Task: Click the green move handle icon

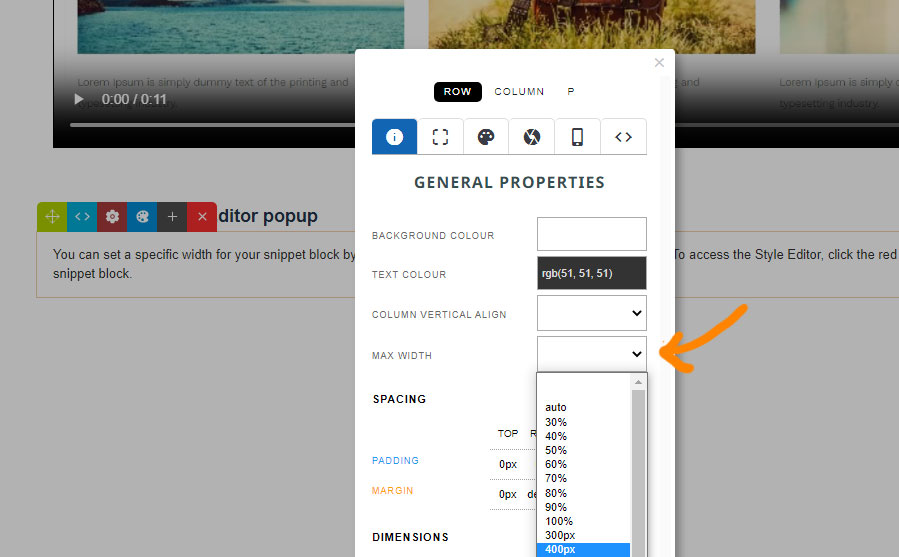Action: (x=52, y=217)
